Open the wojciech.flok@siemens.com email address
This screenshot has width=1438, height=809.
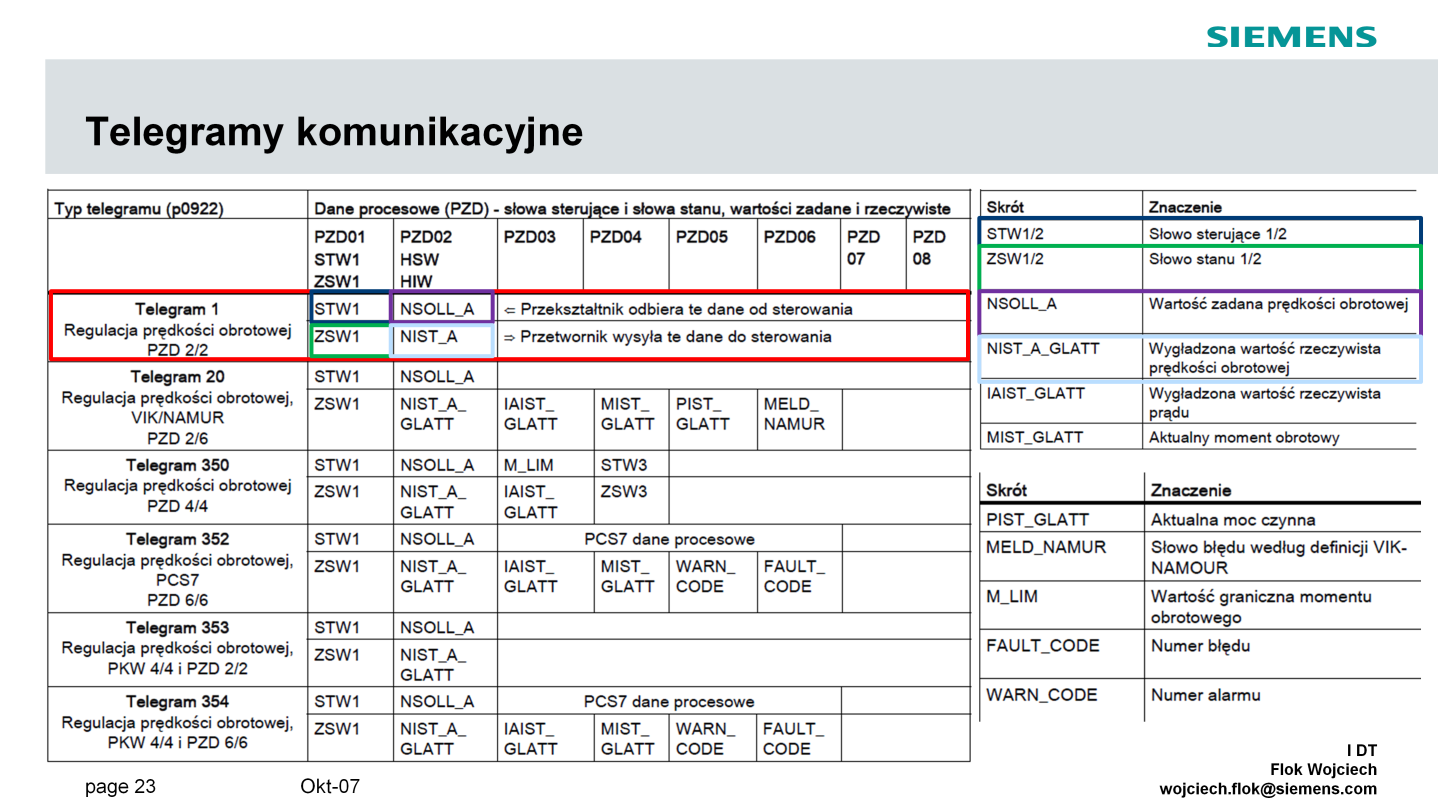[1268, 789]
